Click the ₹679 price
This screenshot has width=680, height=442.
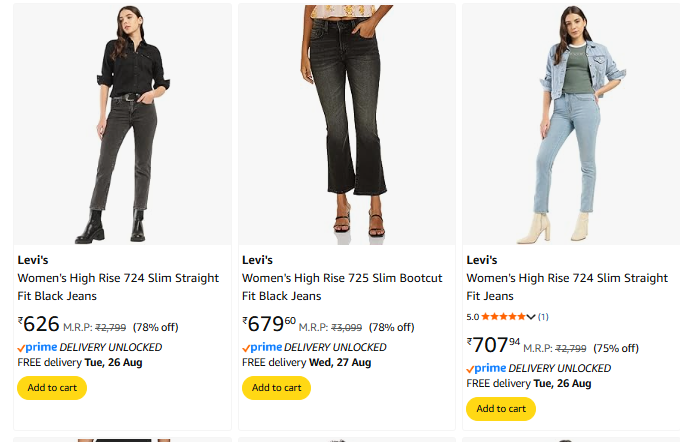tap(268, 324)
